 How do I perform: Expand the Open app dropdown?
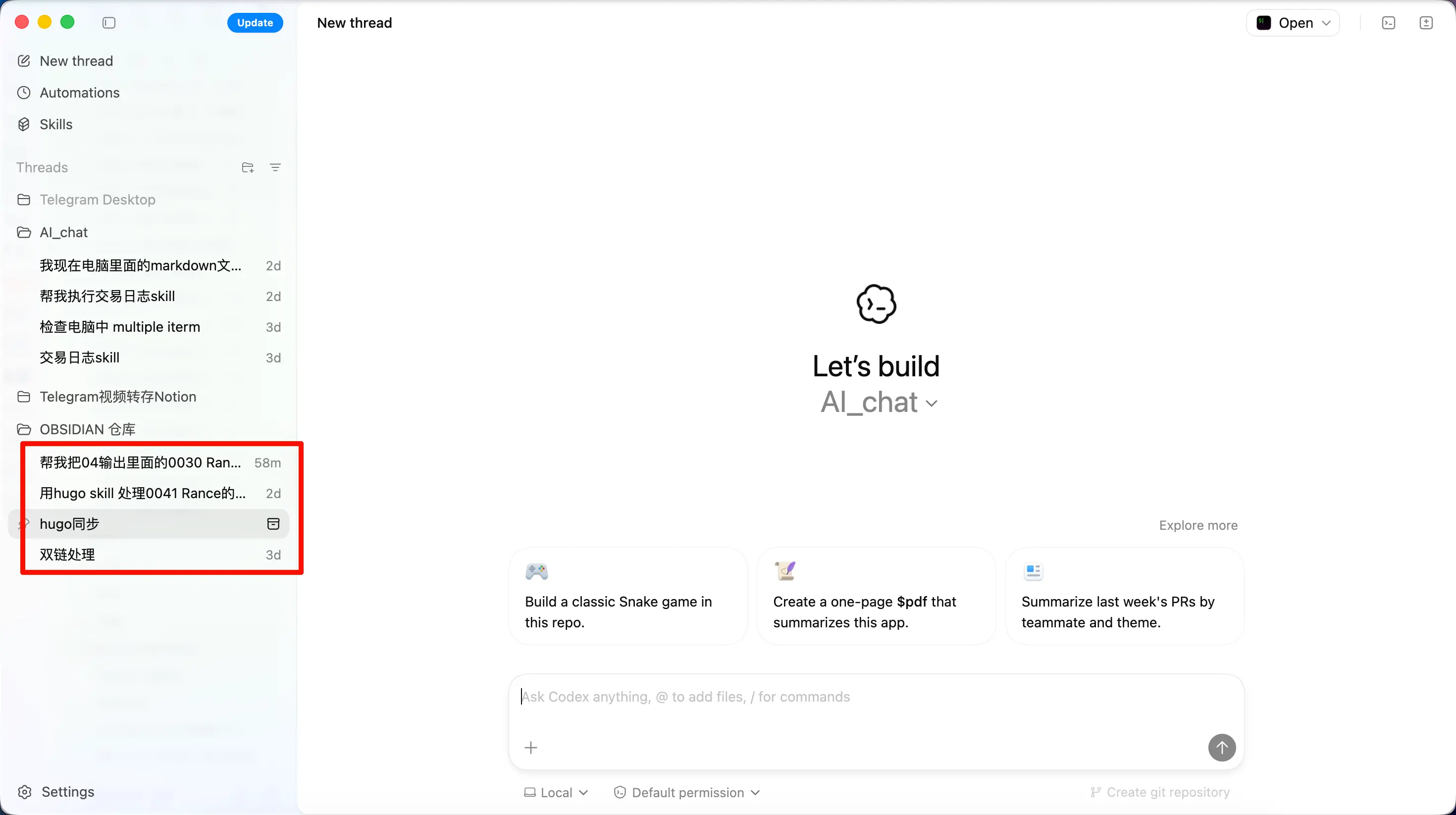point(1293,23)
